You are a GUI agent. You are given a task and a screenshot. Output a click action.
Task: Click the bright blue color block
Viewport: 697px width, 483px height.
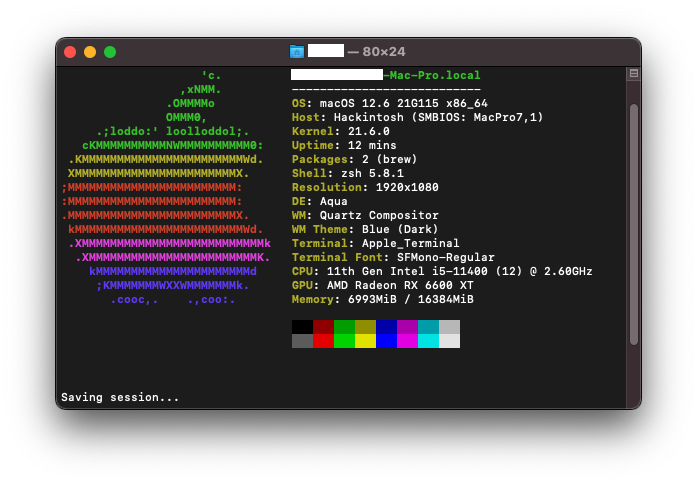(x=386, y=341)
